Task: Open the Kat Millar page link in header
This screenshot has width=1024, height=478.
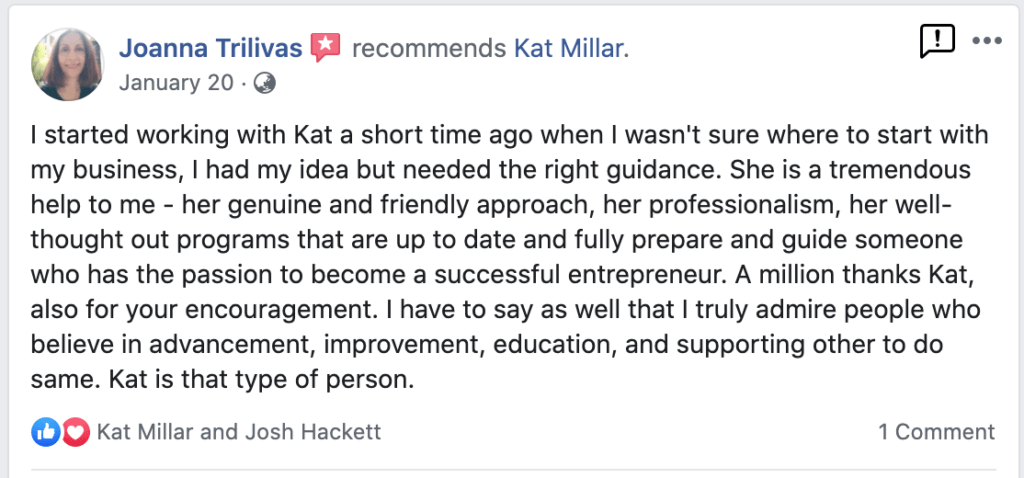Action: 570,47
